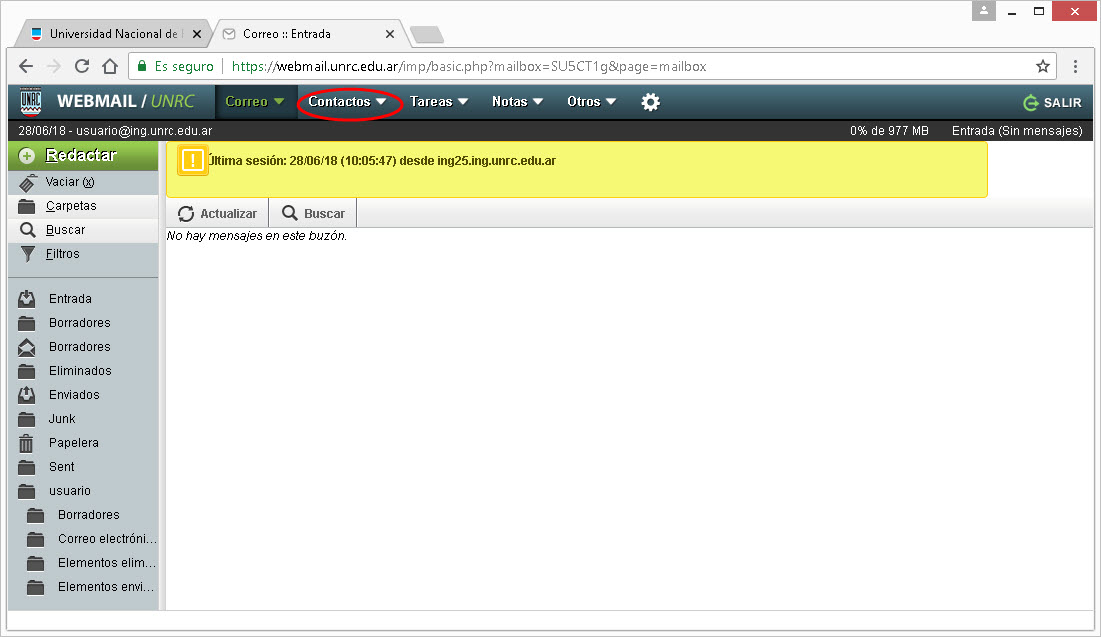This screenshot has height=637, width=1101.
Task: Open the Junk folder
Action: (x=62, y=419)
